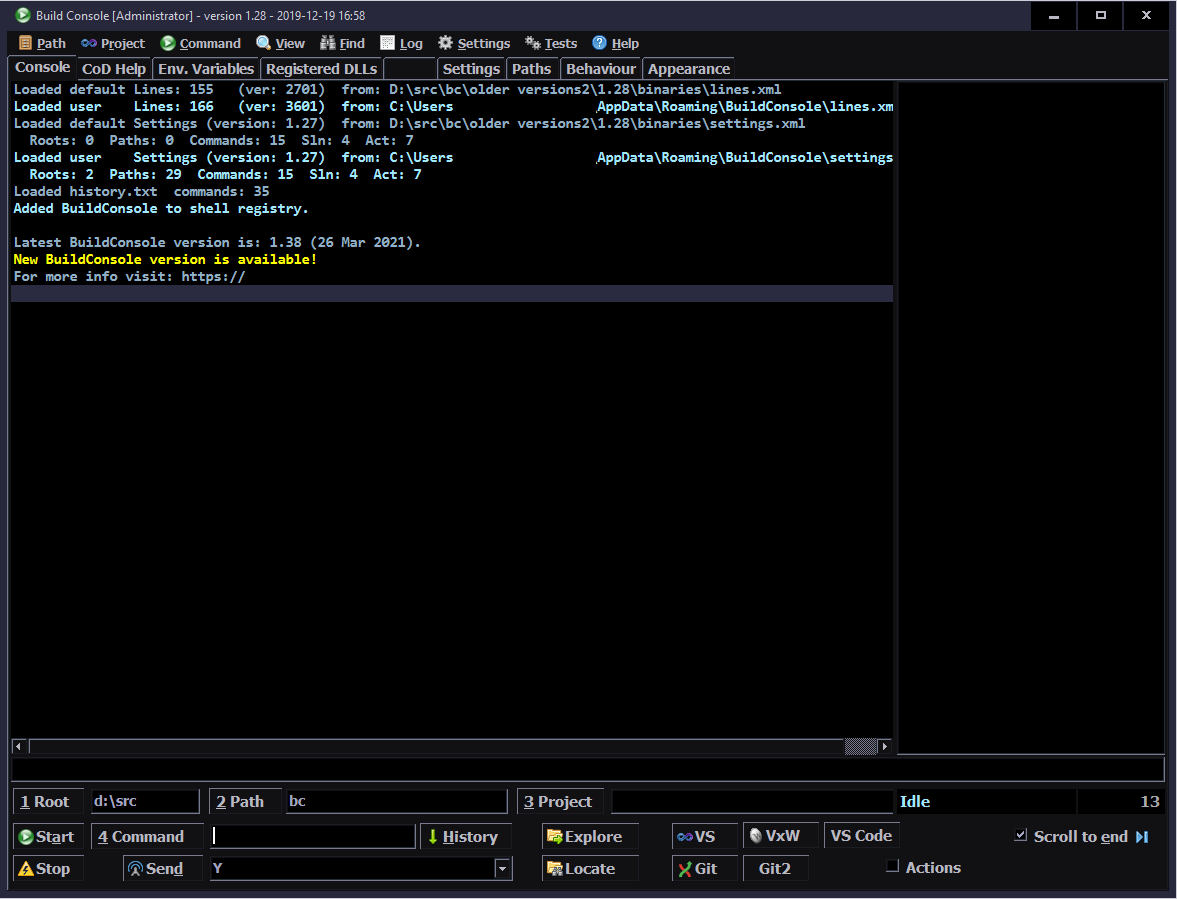Click the 4 Command button

(x=146, y=836)
